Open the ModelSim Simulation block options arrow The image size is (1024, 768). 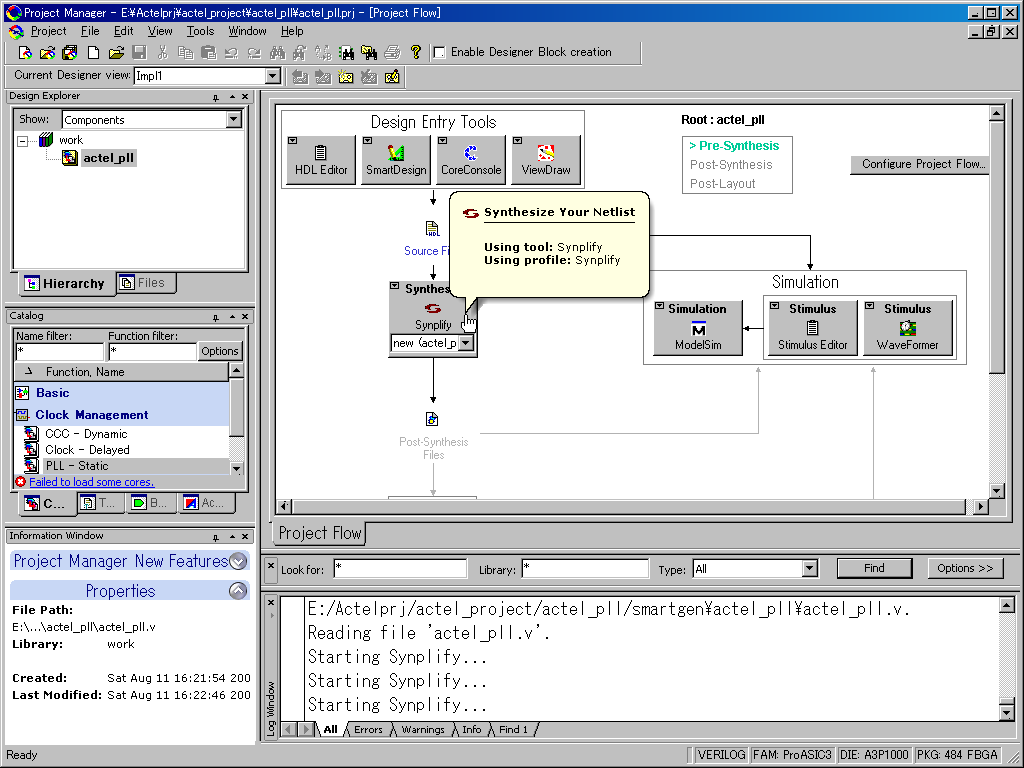click(660, 306)
